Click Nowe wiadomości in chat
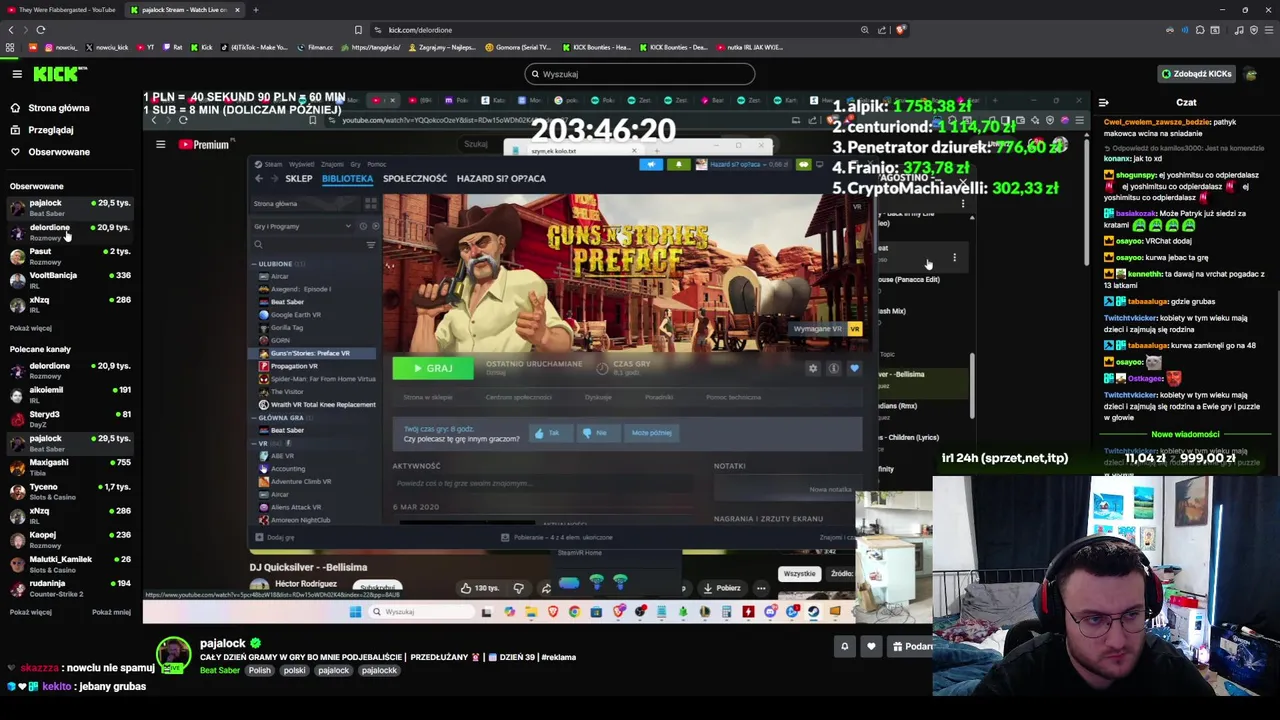 [1185, 434]
